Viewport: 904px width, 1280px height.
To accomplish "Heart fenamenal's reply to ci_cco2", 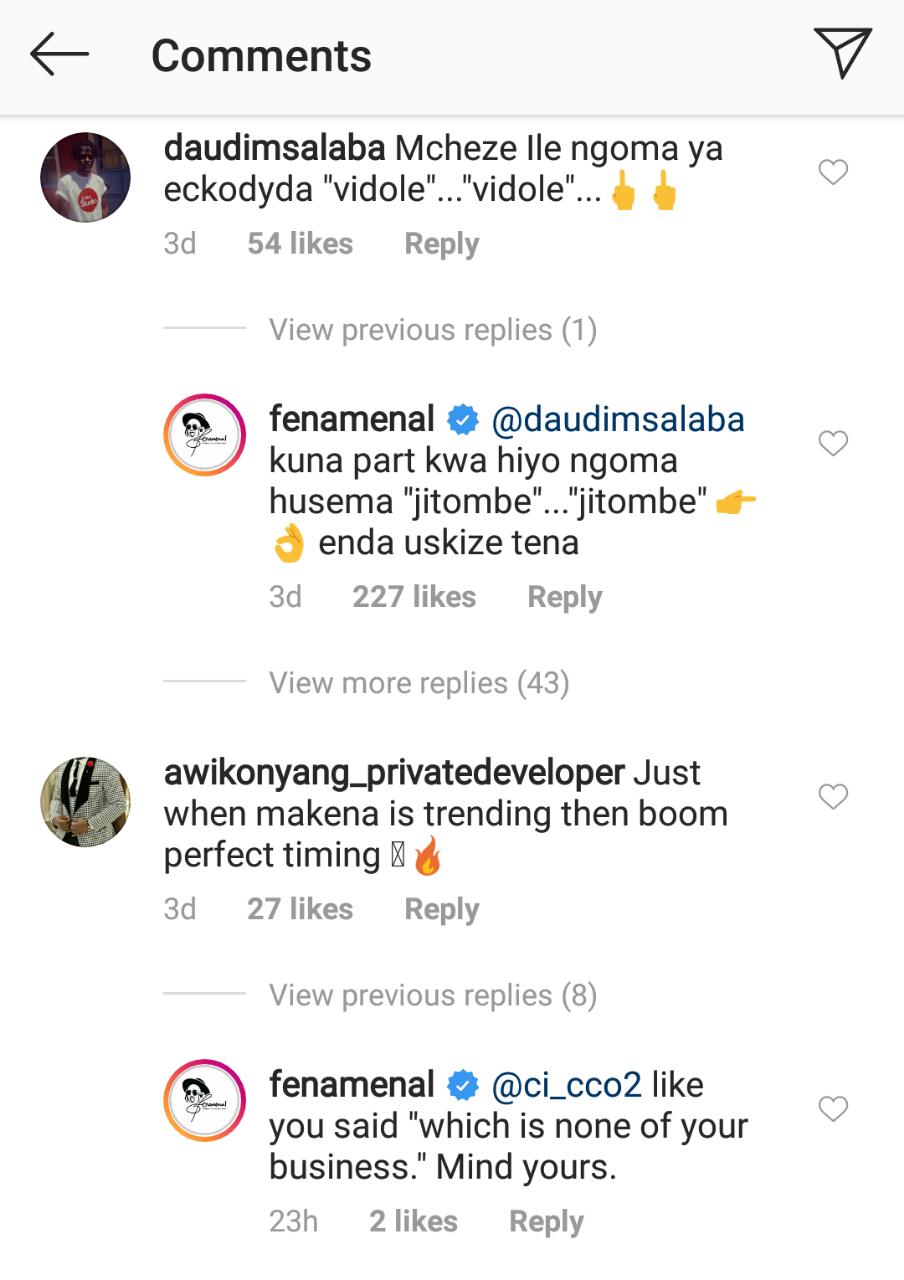I will point(833,1109).
